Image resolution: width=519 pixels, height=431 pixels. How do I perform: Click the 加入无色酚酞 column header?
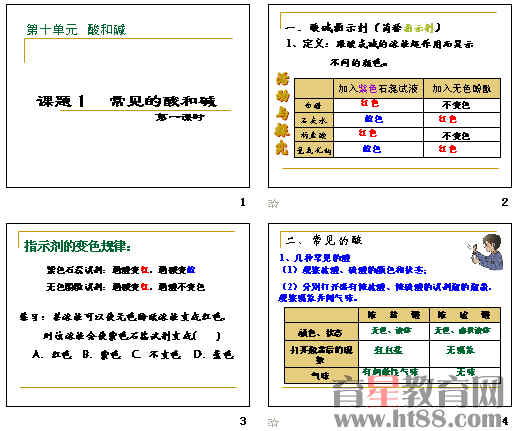(x=462, y=88)
